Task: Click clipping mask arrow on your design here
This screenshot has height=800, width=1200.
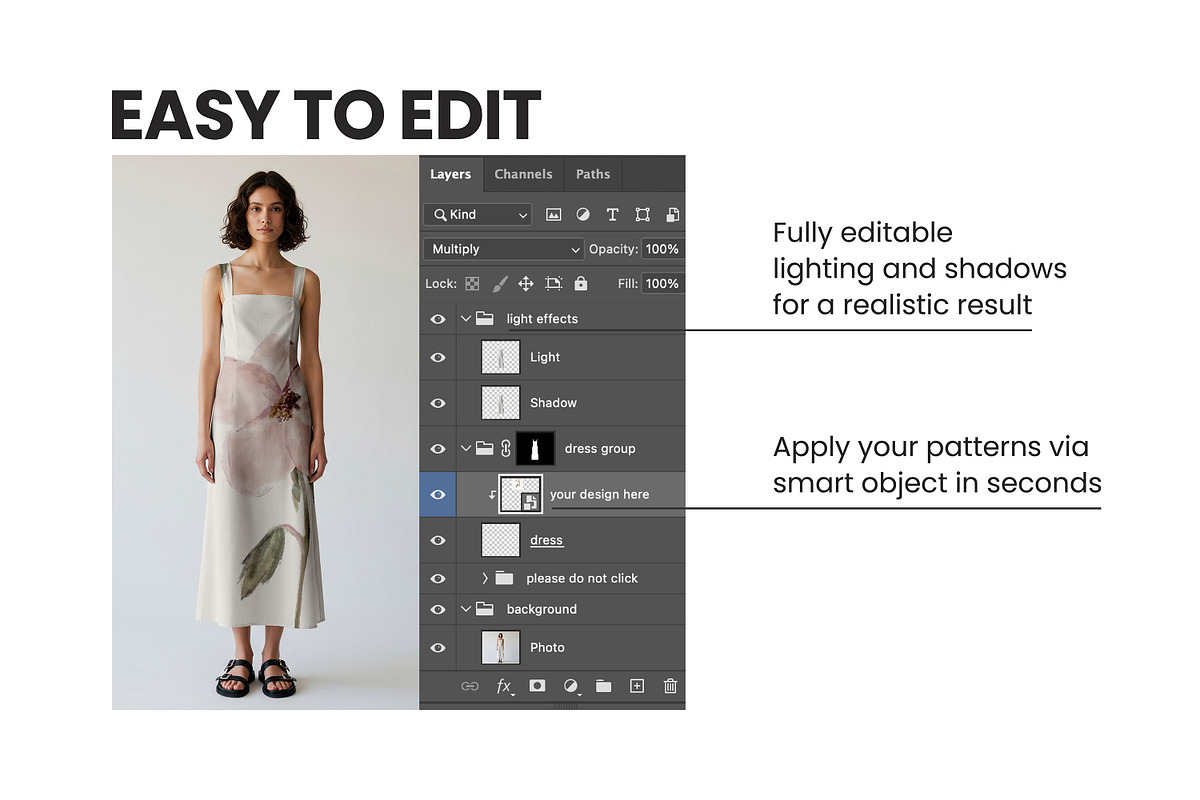Action: tap(492, 495)
